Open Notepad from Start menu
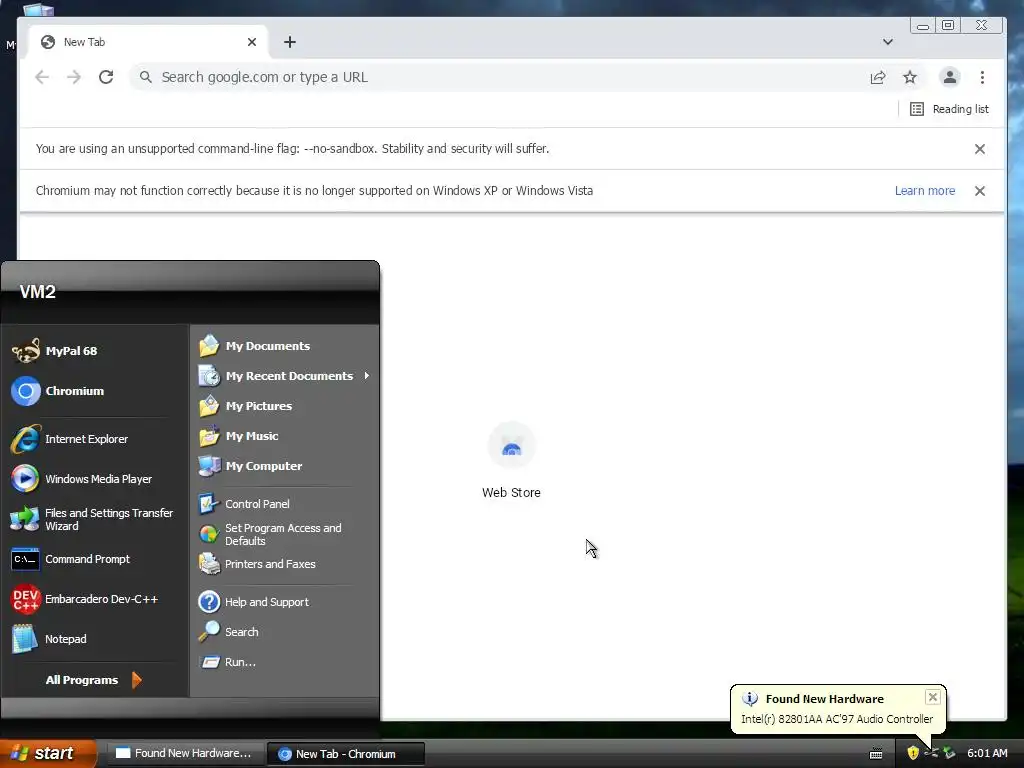Image resolution: width=1024 pixels, height=768 pixels. [95, 639]
